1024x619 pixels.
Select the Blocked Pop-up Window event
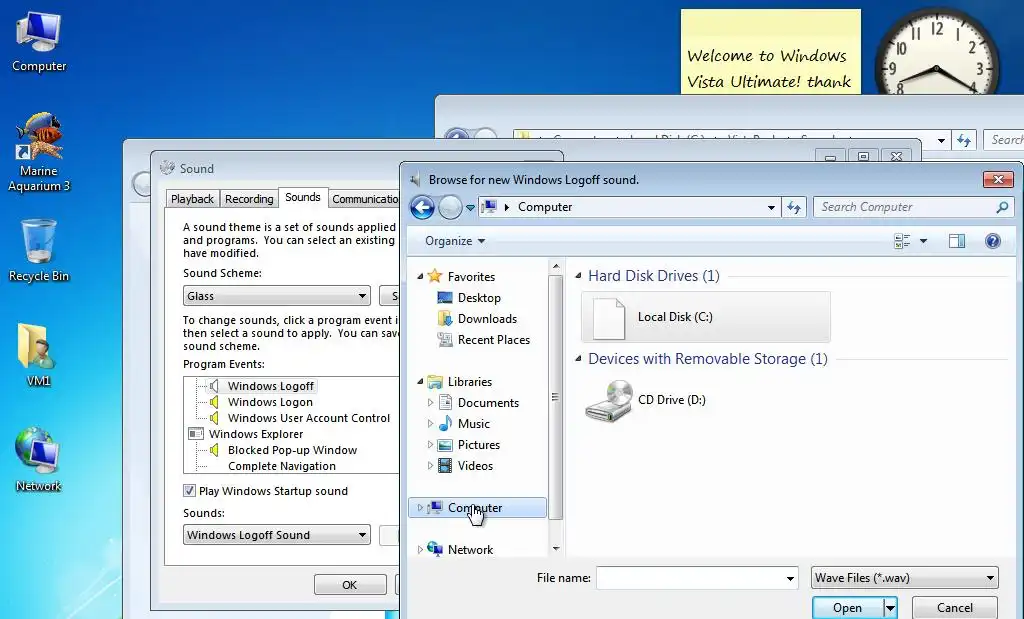292,450
